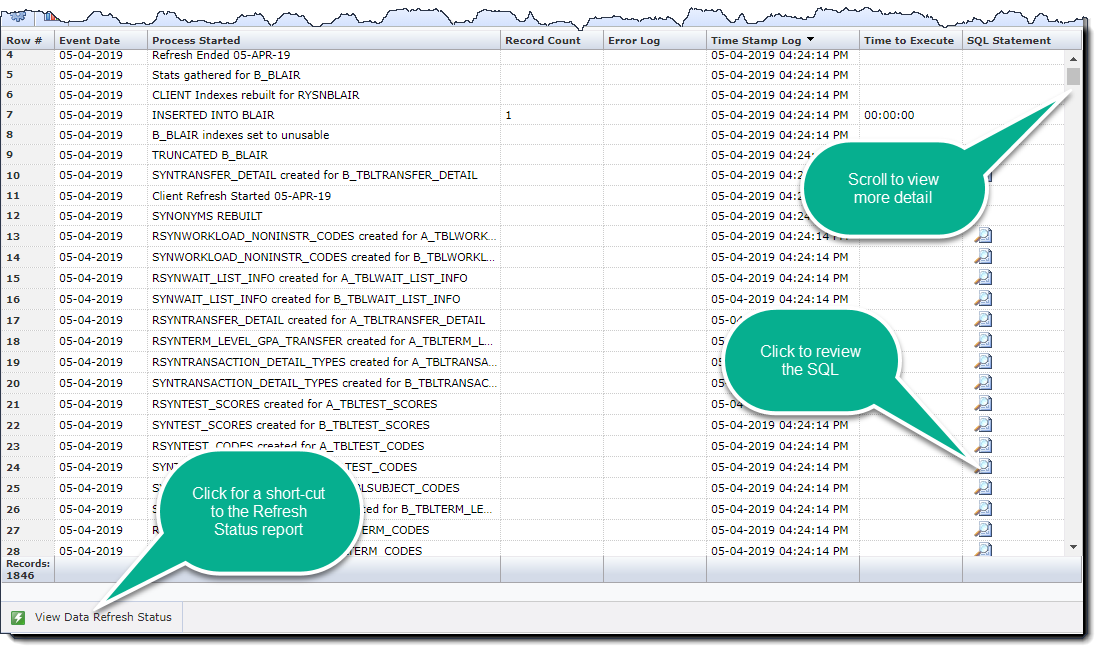Open View Data Refresh Status link

(x=103, y=617)
